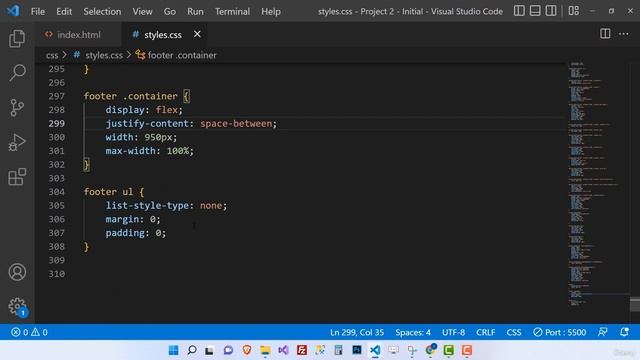Toggle the bottom panel layout icon

(x=535, y=11)
